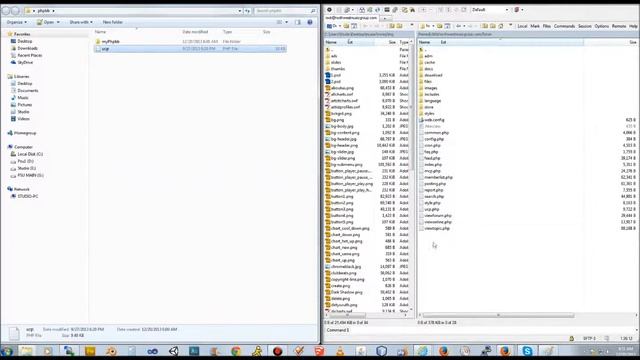
Task: Open WinSCP Preferences gear icon
Action: 329,10
